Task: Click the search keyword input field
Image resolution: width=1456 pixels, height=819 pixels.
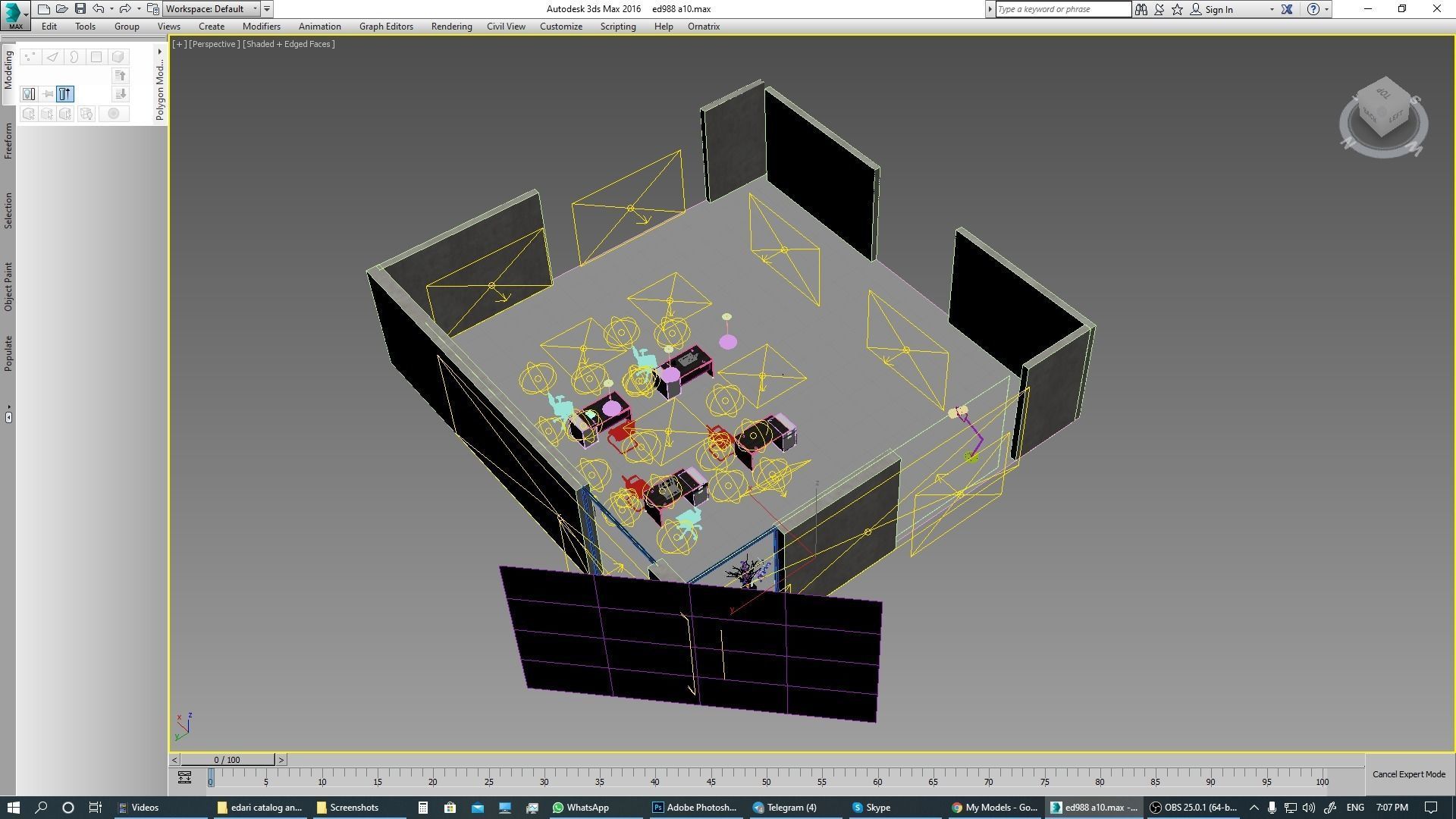Action: [x=1062, y=9]
